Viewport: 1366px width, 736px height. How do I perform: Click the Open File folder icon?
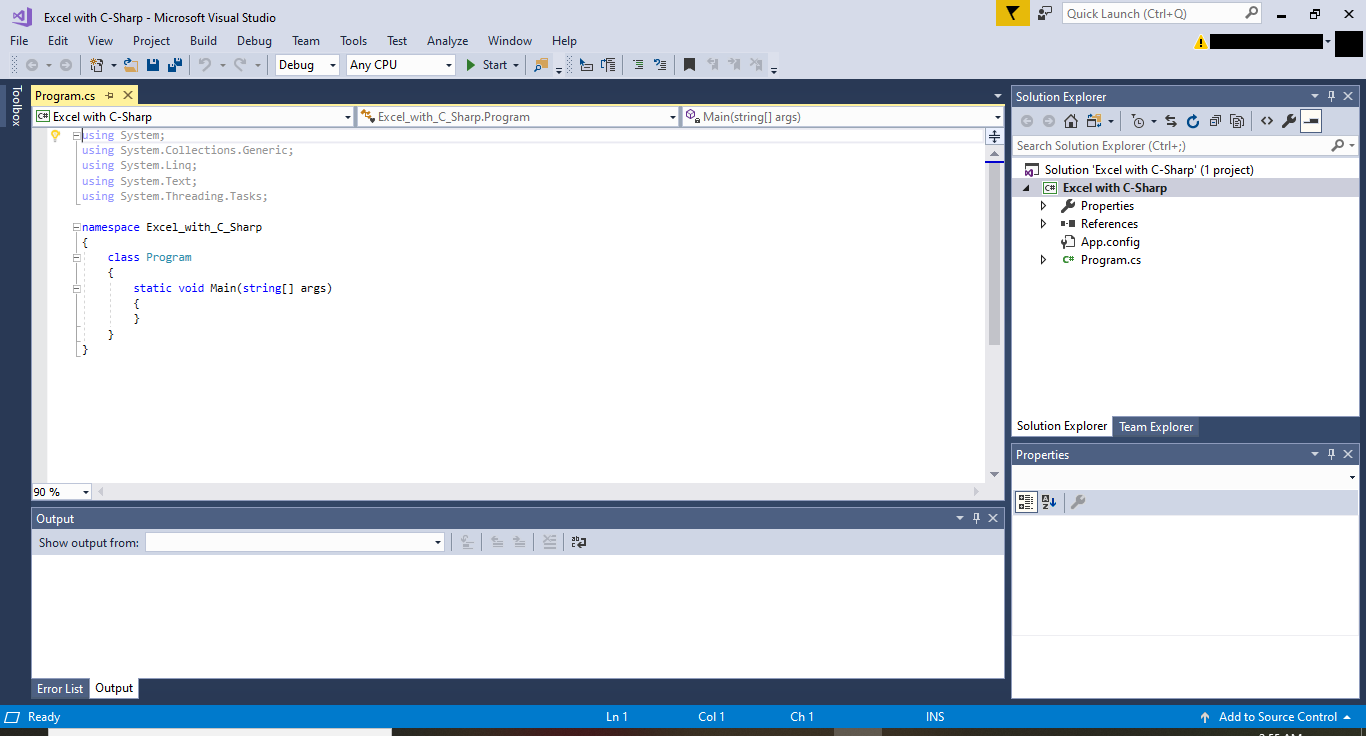(130, 65)
